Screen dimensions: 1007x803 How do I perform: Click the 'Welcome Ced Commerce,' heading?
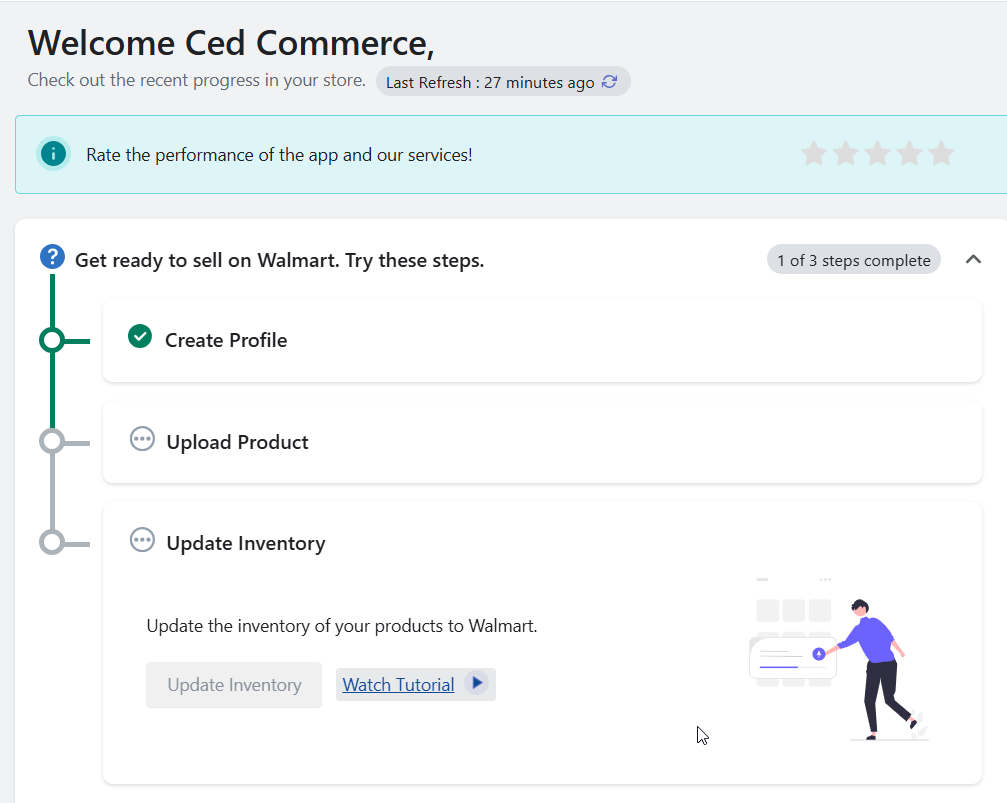[231, 43]
